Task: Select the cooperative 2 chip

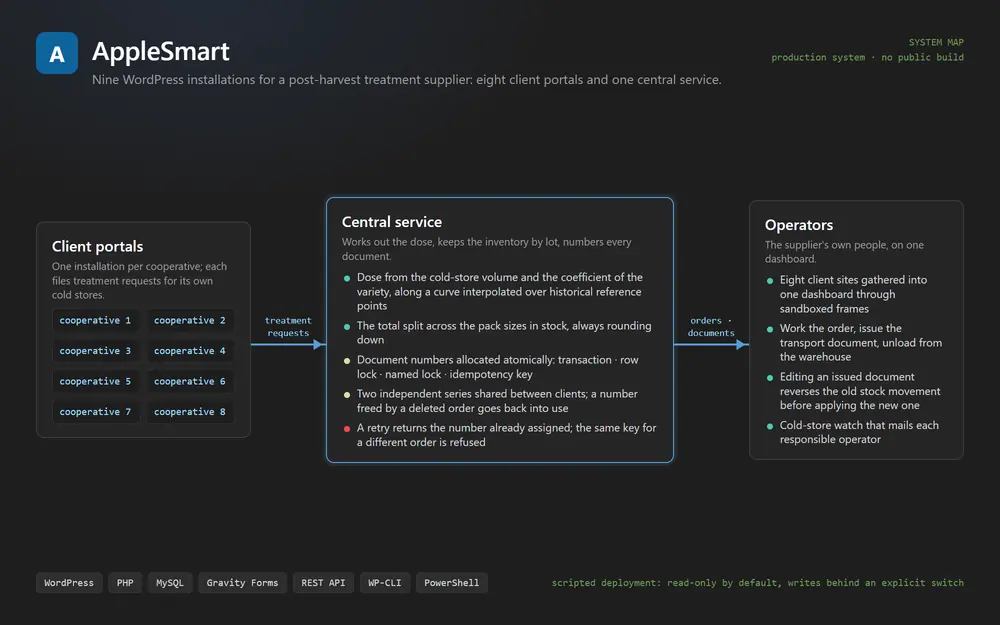Action: click(190, 320)
